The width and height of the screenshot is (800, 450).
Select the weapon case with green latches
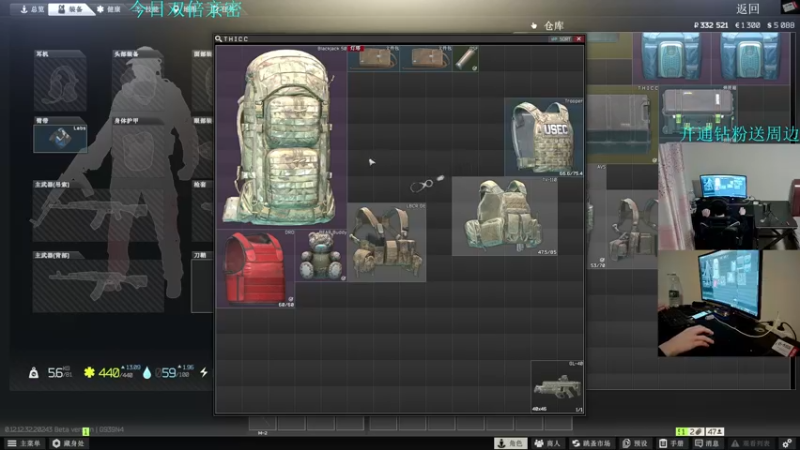coord(698,112)
